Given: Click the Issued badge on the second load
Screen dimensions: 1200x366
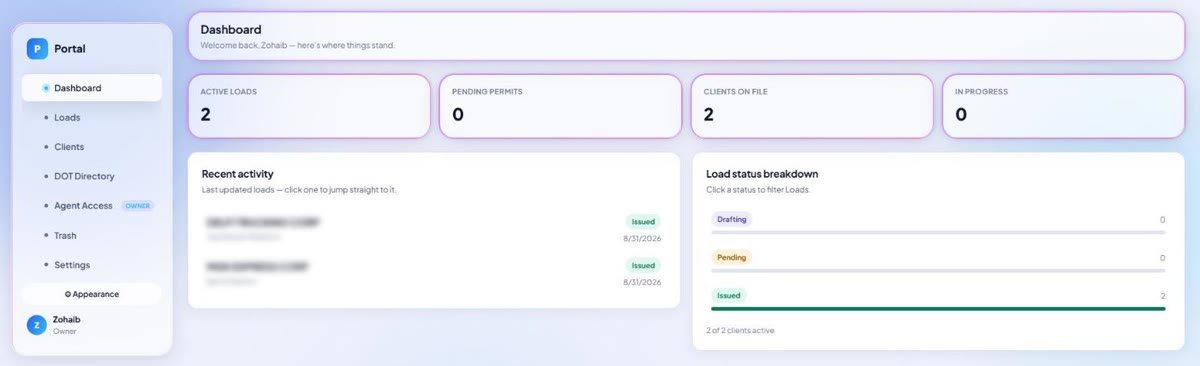Looking at the screenshot, I should [x=643, y=266].
